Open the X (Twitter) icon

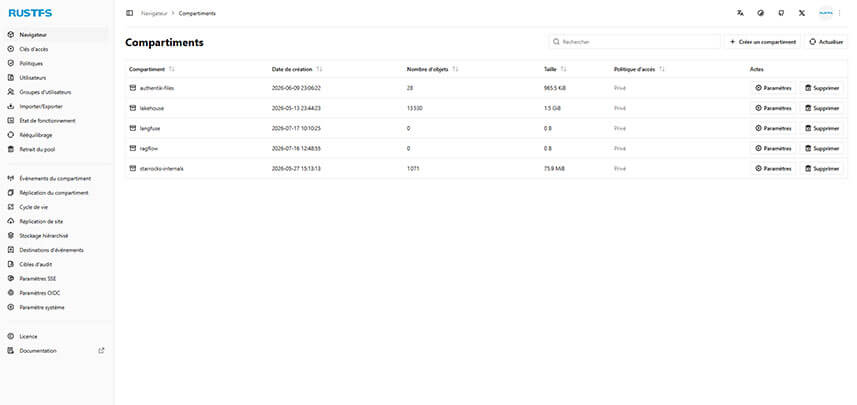point(802,13)
